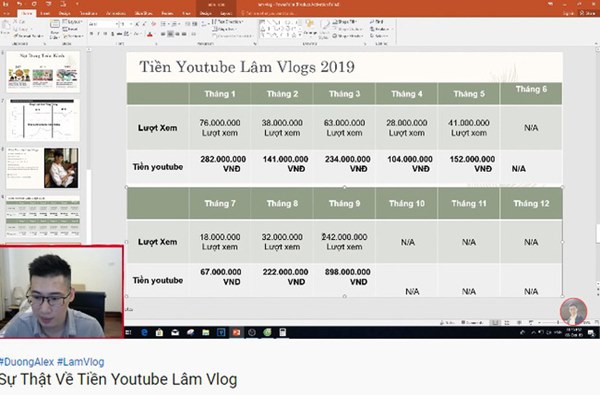Click the slide title Tiền Youtube Lâm Vlogs 2019

coord(247,67)
